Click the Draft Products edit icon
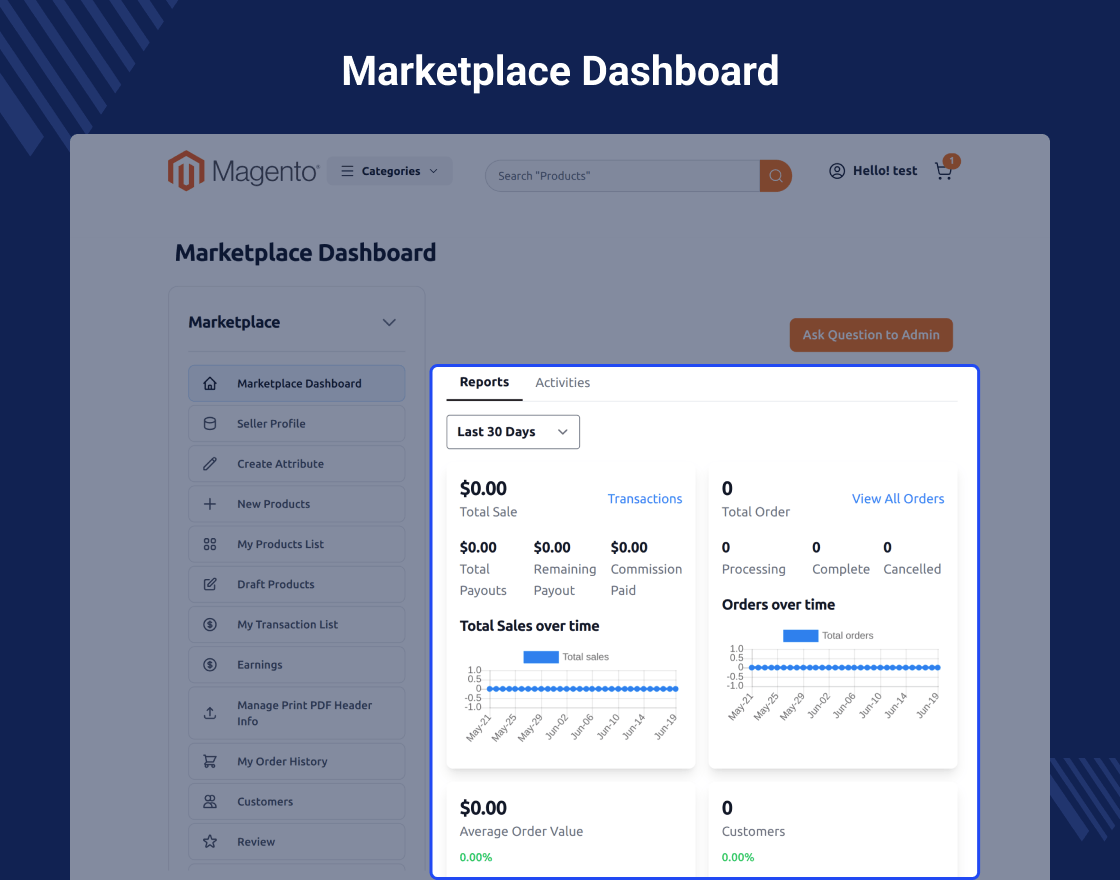 point(210,584)
